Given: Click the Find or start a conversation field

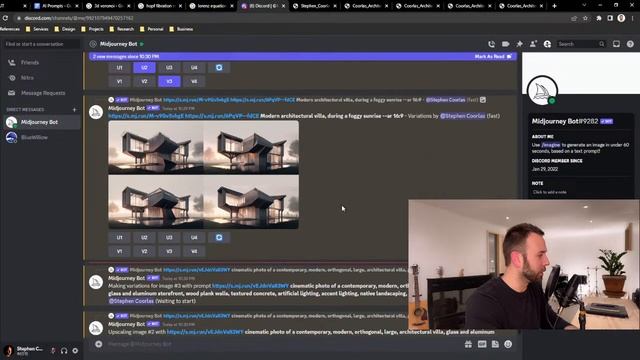Looking at the screenshot, I should click(42, 44).
